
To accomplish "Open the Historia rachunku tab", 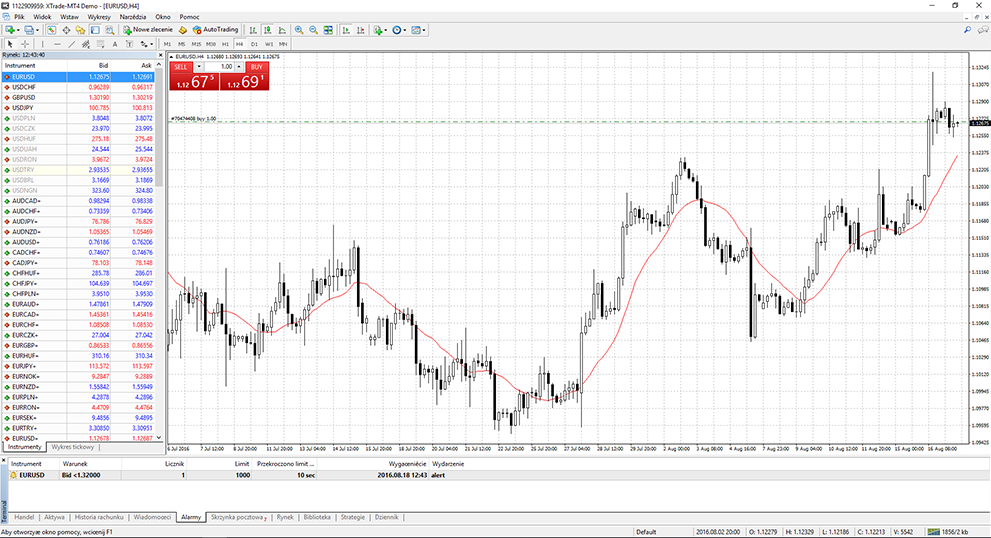I will (99, 517).
